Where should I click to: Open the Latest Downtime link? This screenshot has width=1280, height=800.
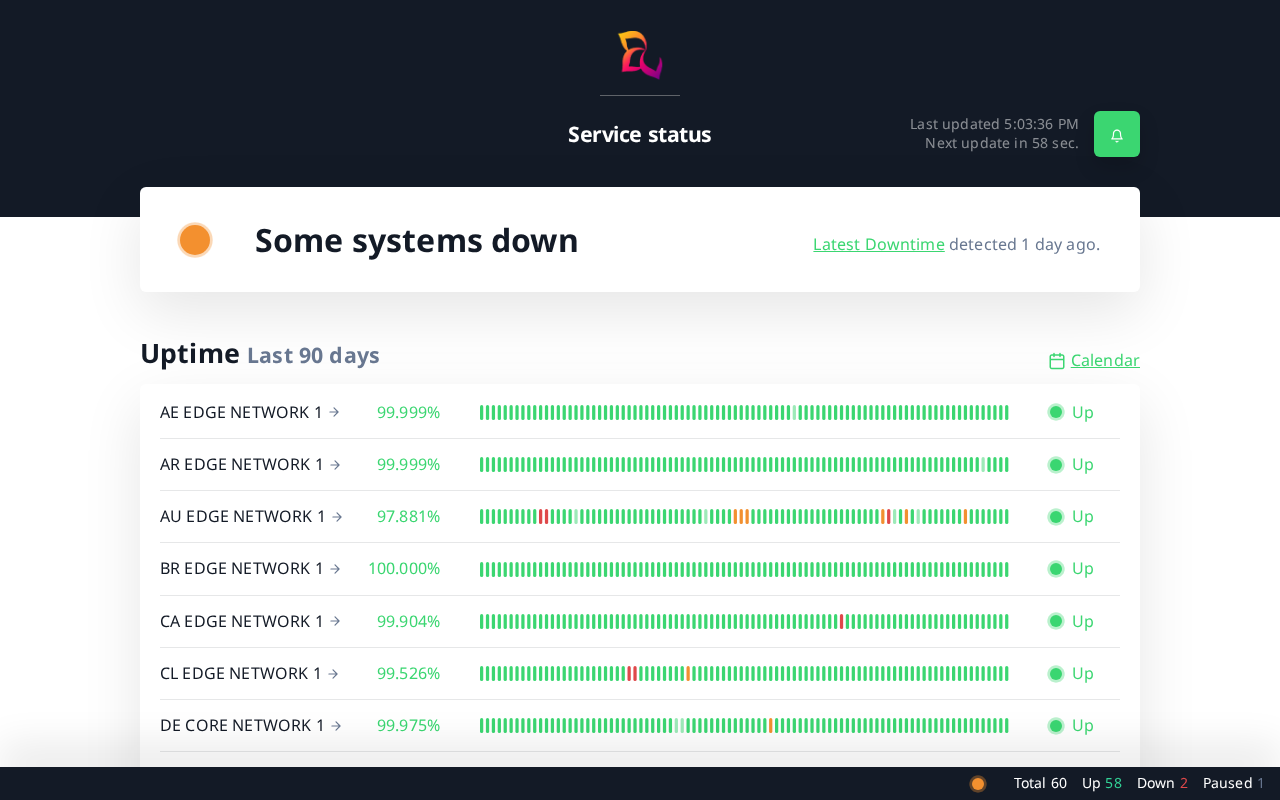coord(878,244)
